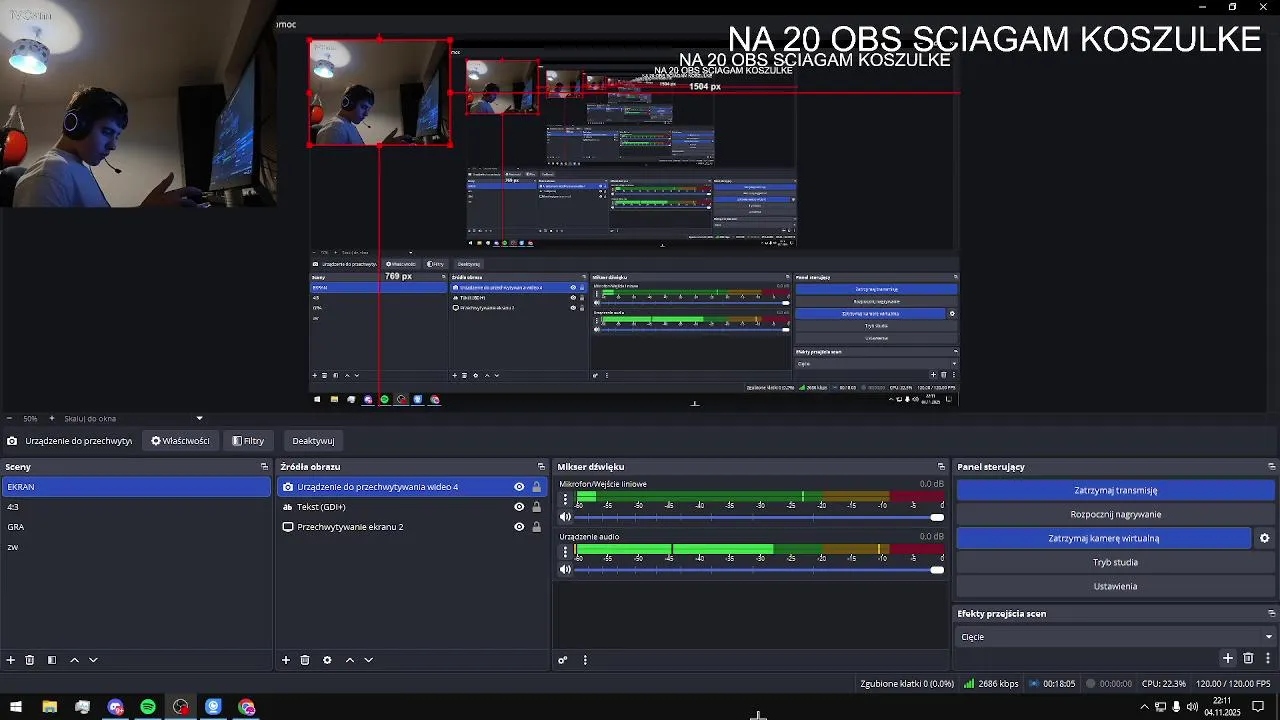
Task: Hide Przechwytywanie ekranu 2 source
Action: [519, 527]
